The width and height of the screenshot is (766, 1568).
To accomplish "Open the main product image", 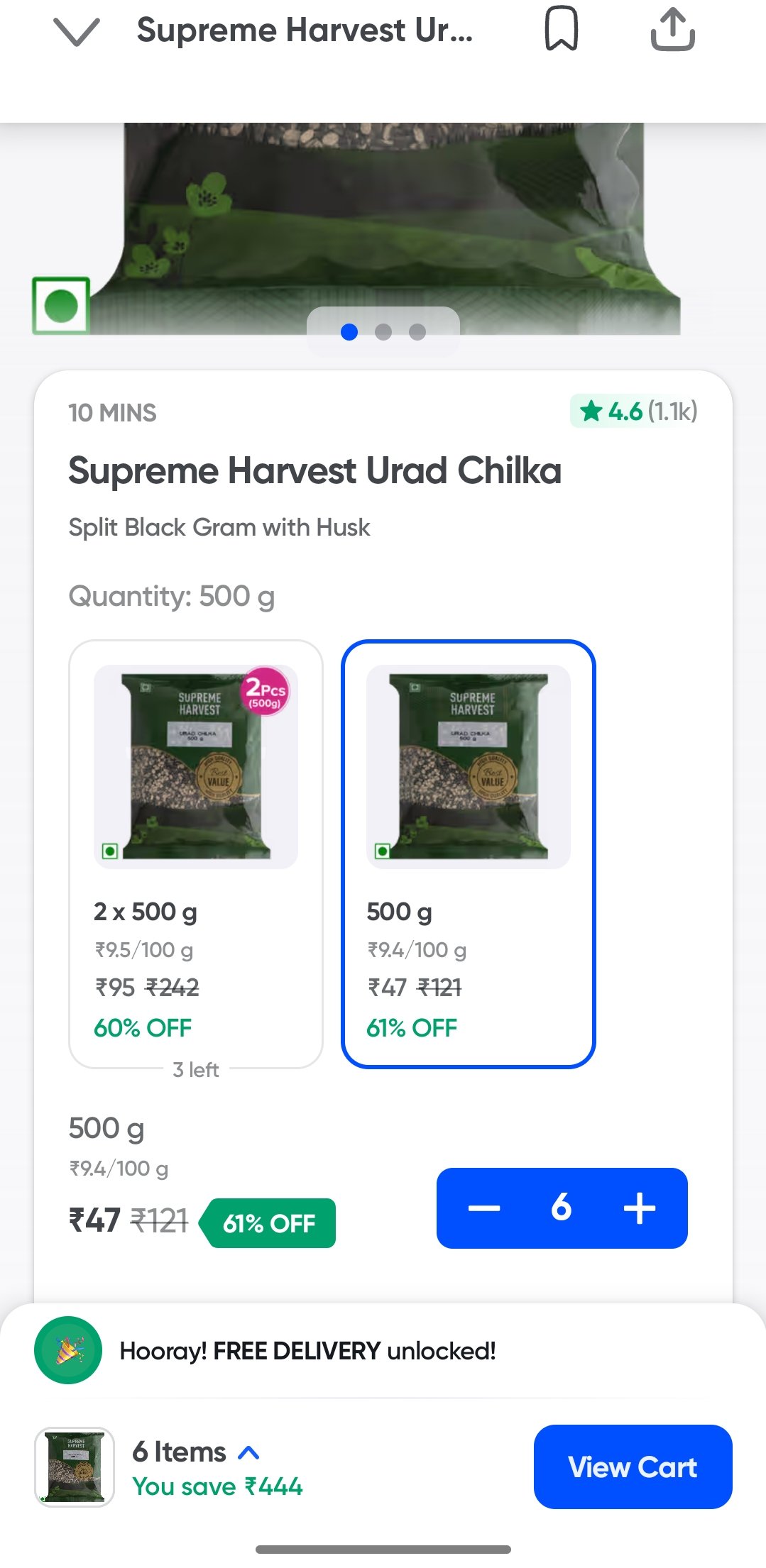I will [x=383, y=213].
